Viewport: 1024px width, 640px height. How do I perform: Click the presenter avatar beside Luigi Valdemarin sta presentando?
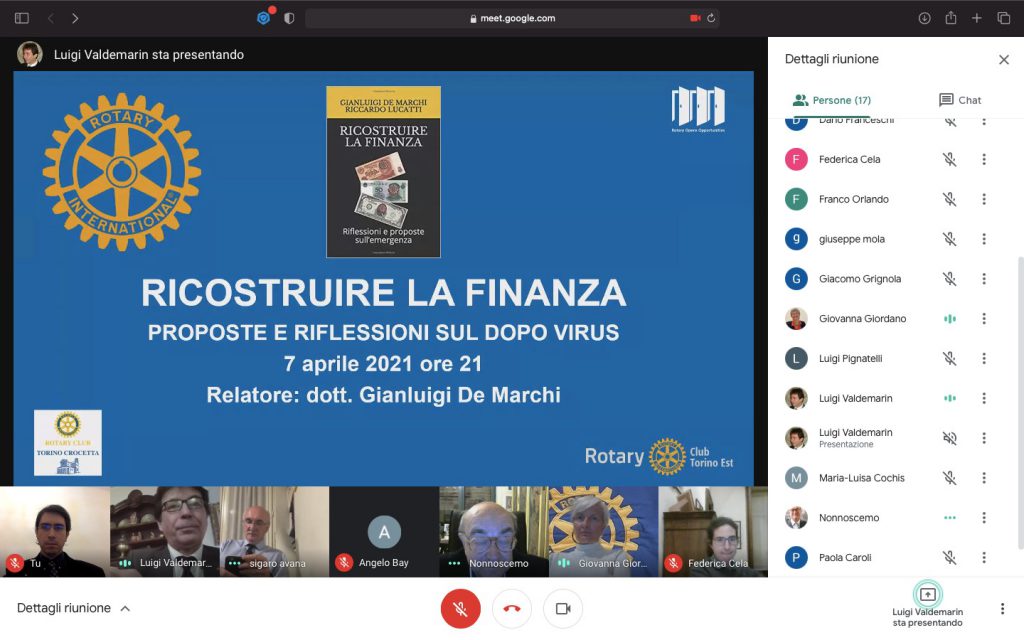pyautogui.click(x=29, y=54)
